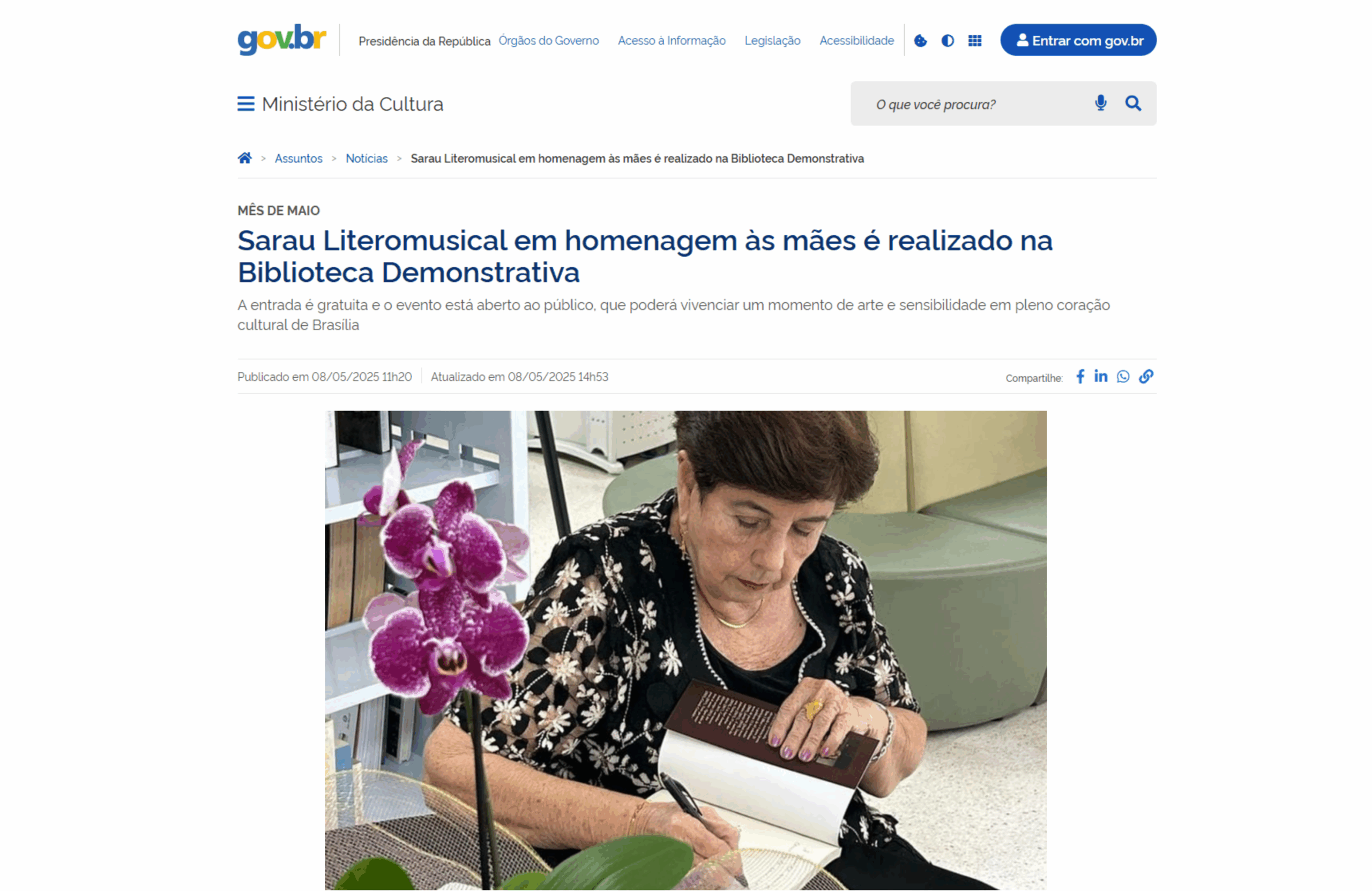This screenshot has width=1372, height=891.
Task: Click Entrar com gov.br button
Action: coord(1078,40)
